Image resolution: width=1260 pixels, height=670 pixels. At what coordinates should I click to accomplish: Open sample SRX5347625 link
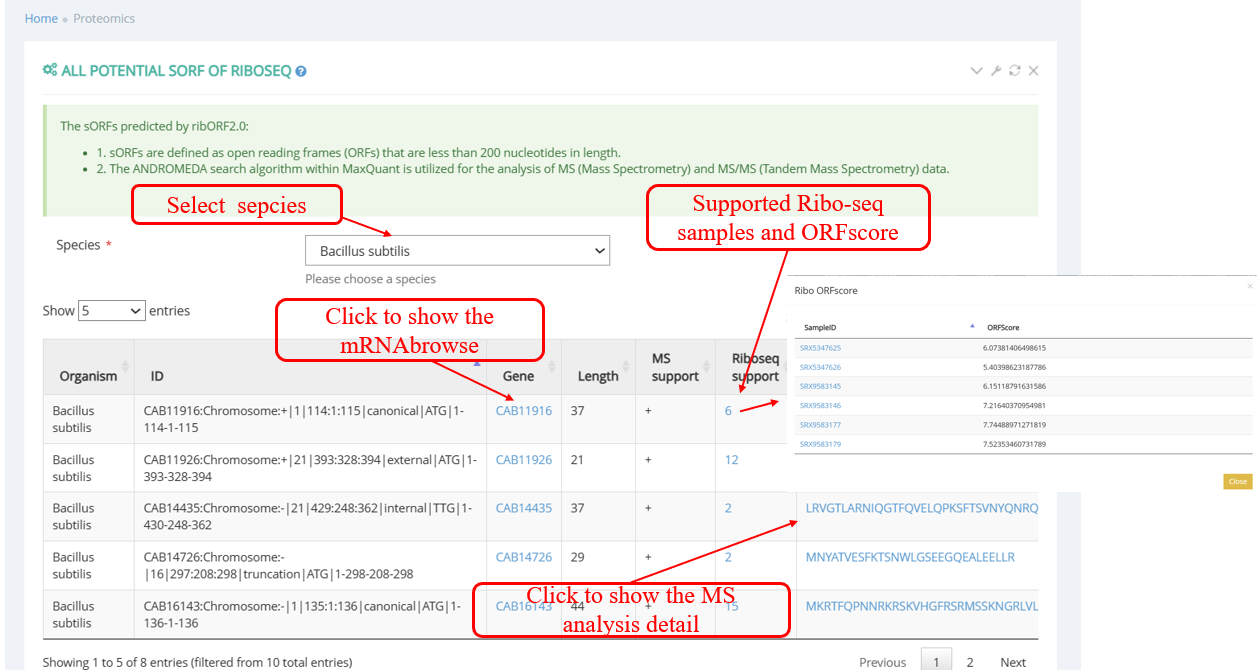[820, 348]
